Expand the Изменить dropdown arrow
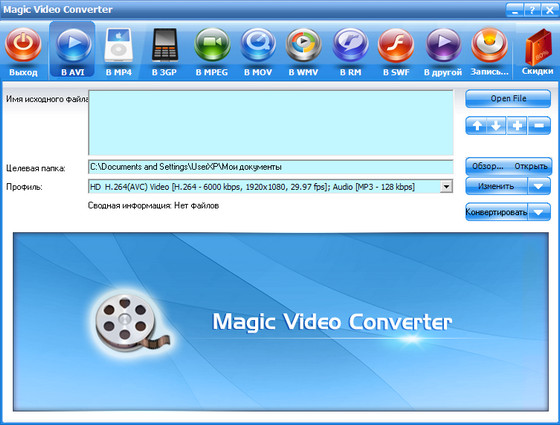The width and height of the screenshot is (560, 425). pos(539,186)
